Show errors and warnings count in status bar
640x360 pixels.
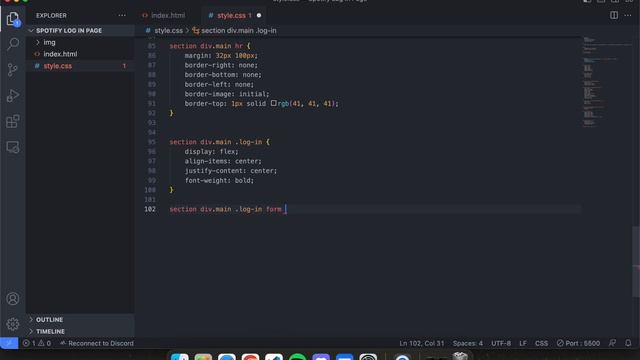(x=37, y=343)
